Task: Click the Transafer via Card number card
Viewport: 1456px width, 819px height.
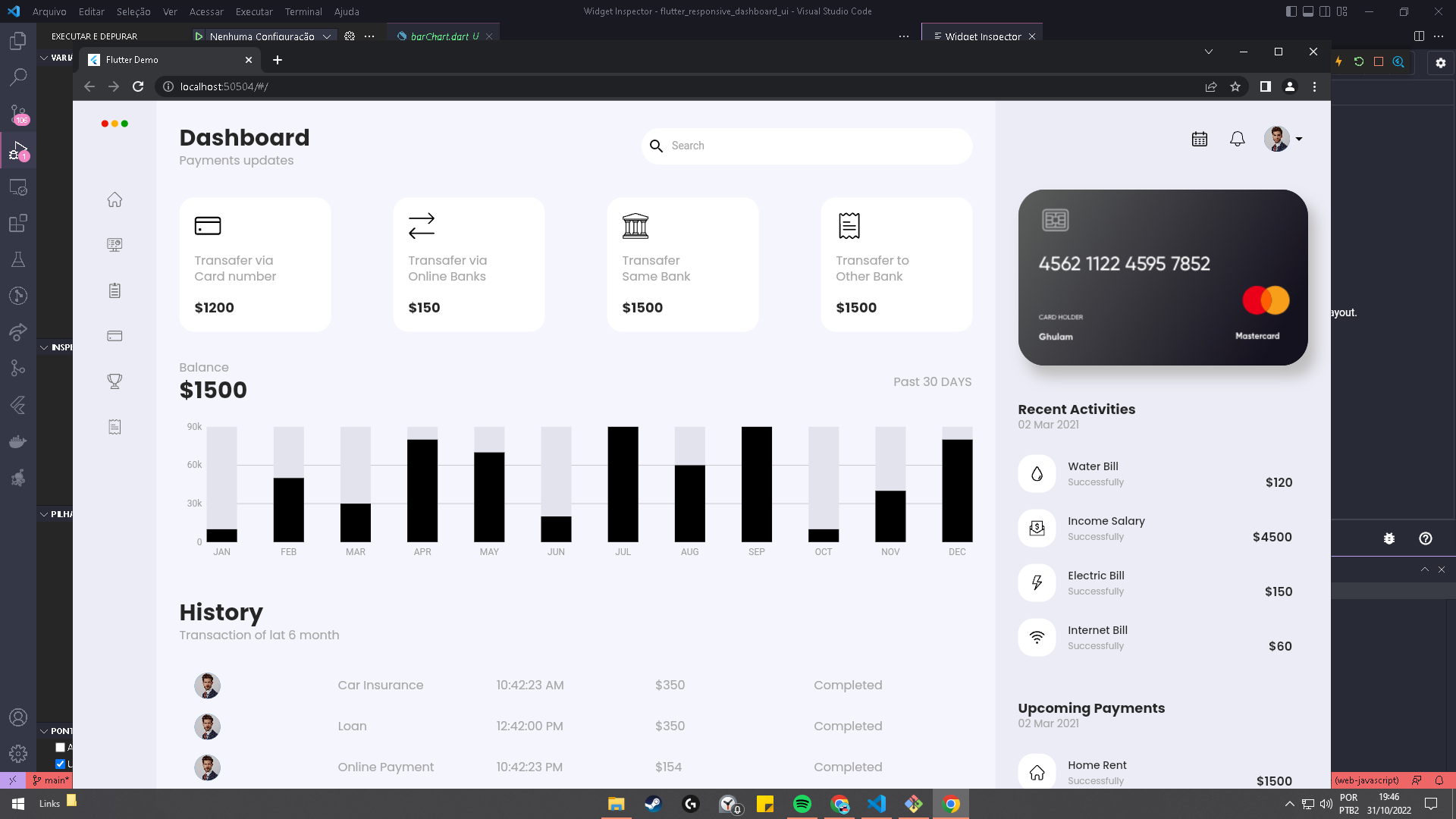Action: tap(255, 265)
